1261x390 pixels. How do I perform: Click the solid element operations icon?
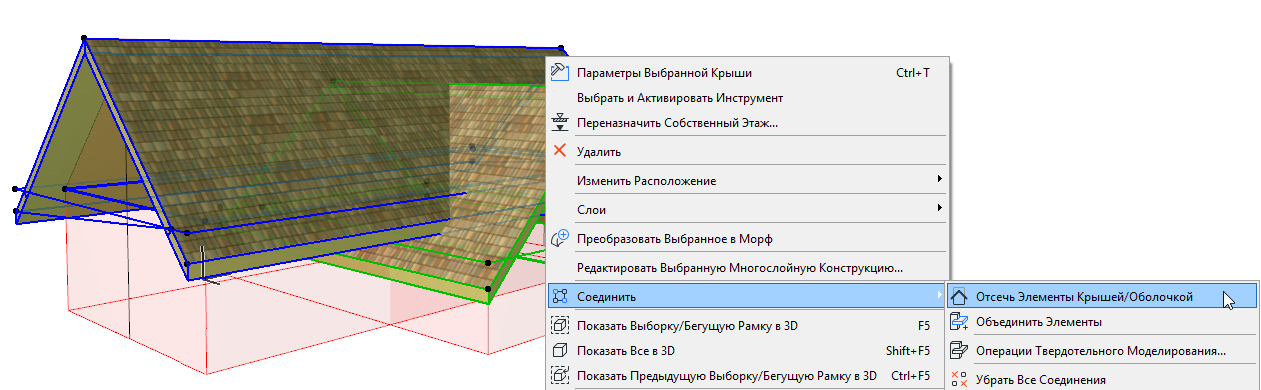click(x=959, y=350)
